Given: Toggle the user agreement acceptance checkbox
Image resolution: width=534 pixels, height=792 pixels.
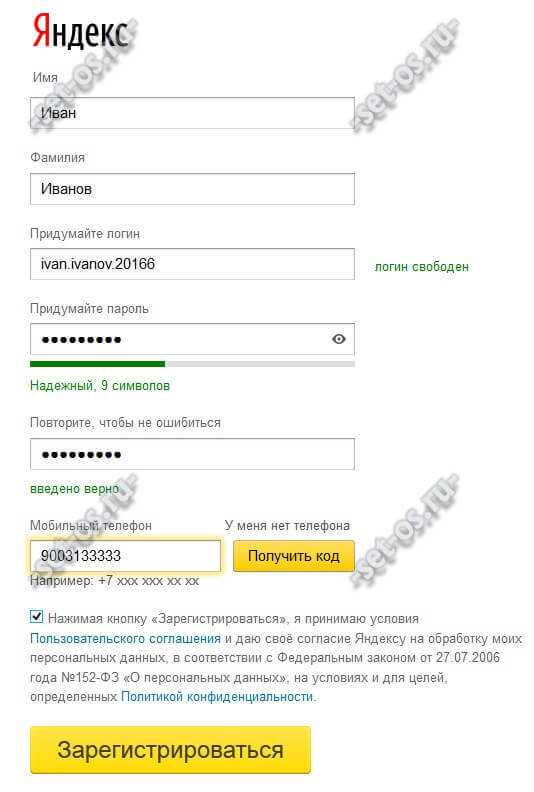Looking at the screenshot, I should [x=36, y=617].
